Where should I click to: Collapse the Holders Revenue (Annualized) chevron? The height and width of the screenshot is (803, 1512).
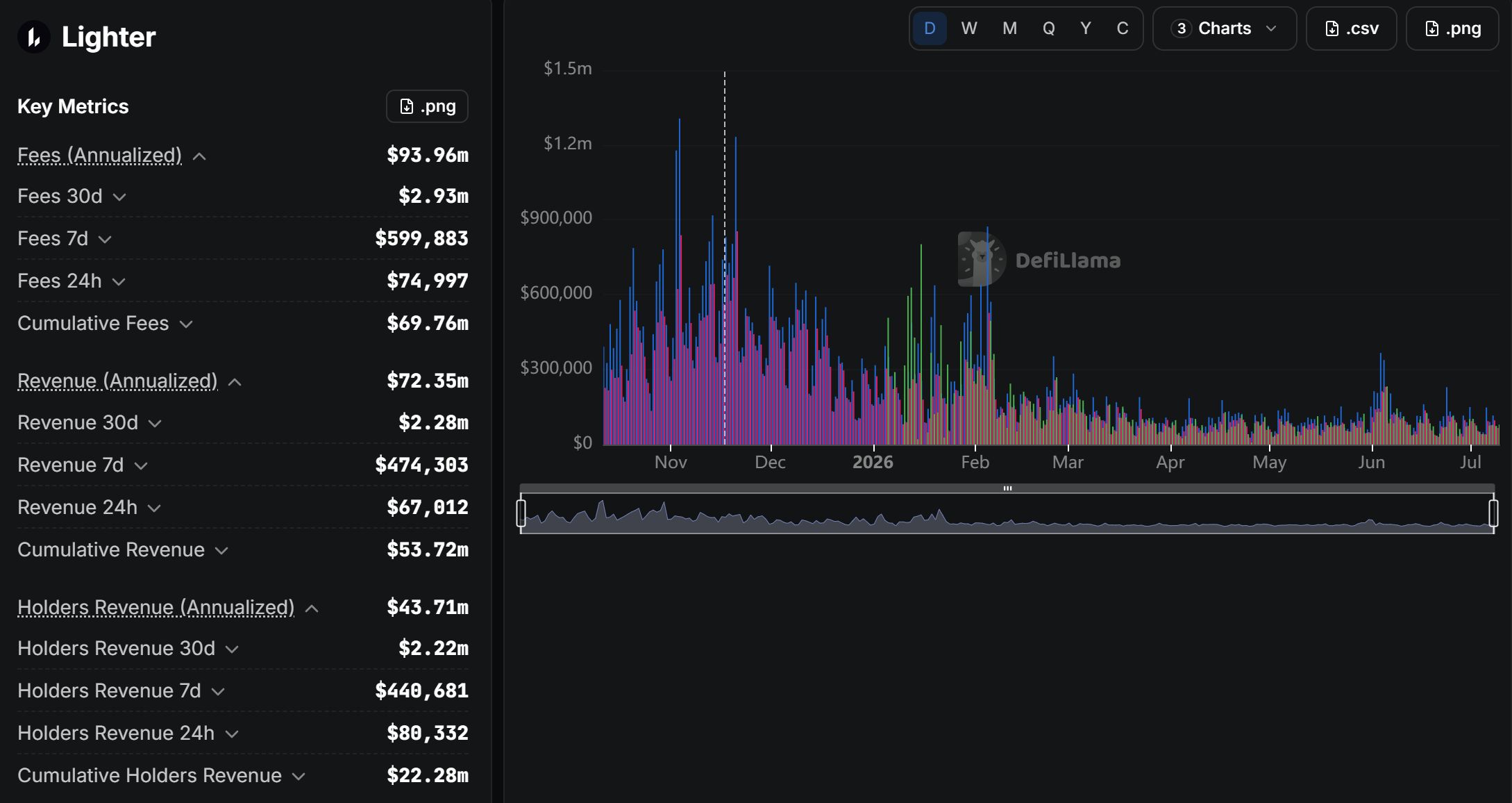(312, 609)
